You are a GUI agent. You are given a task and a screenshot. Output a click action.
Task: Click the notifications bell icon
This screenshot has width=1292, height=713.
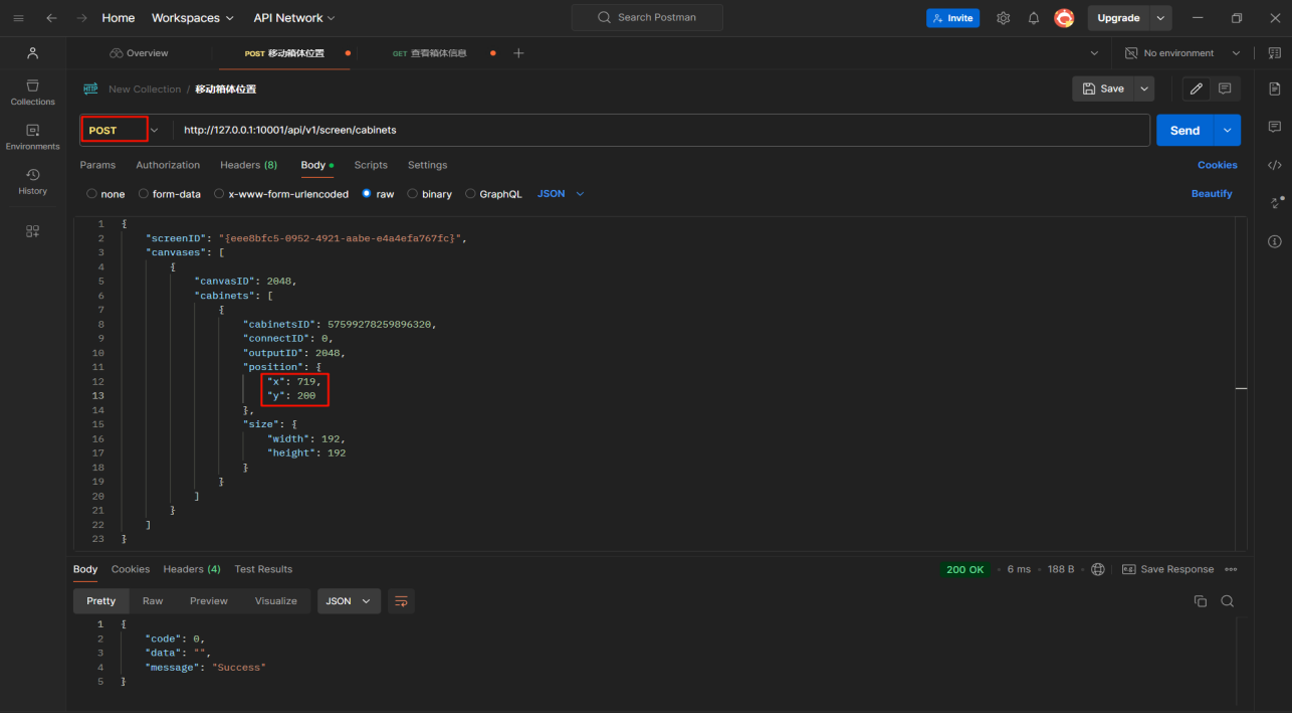(x=1033, y=18)
